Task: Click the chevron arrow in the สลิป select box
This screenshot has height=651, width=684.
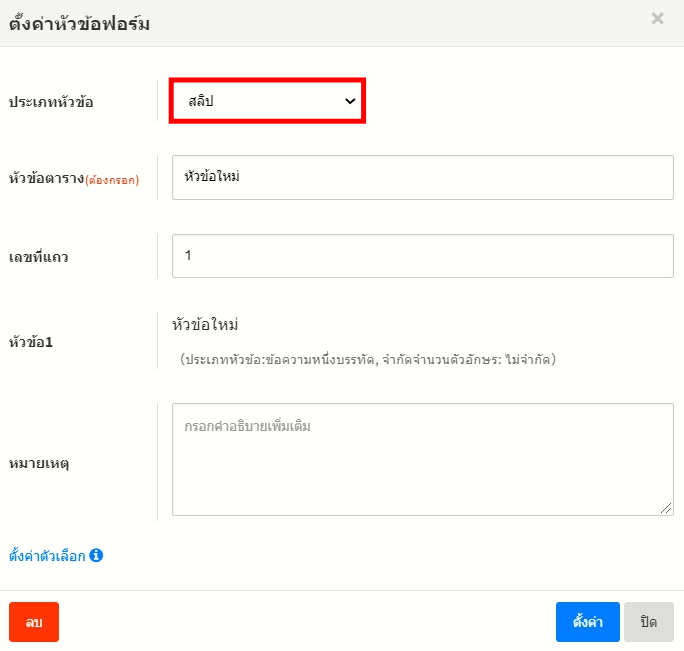Action: click(350, 101)
